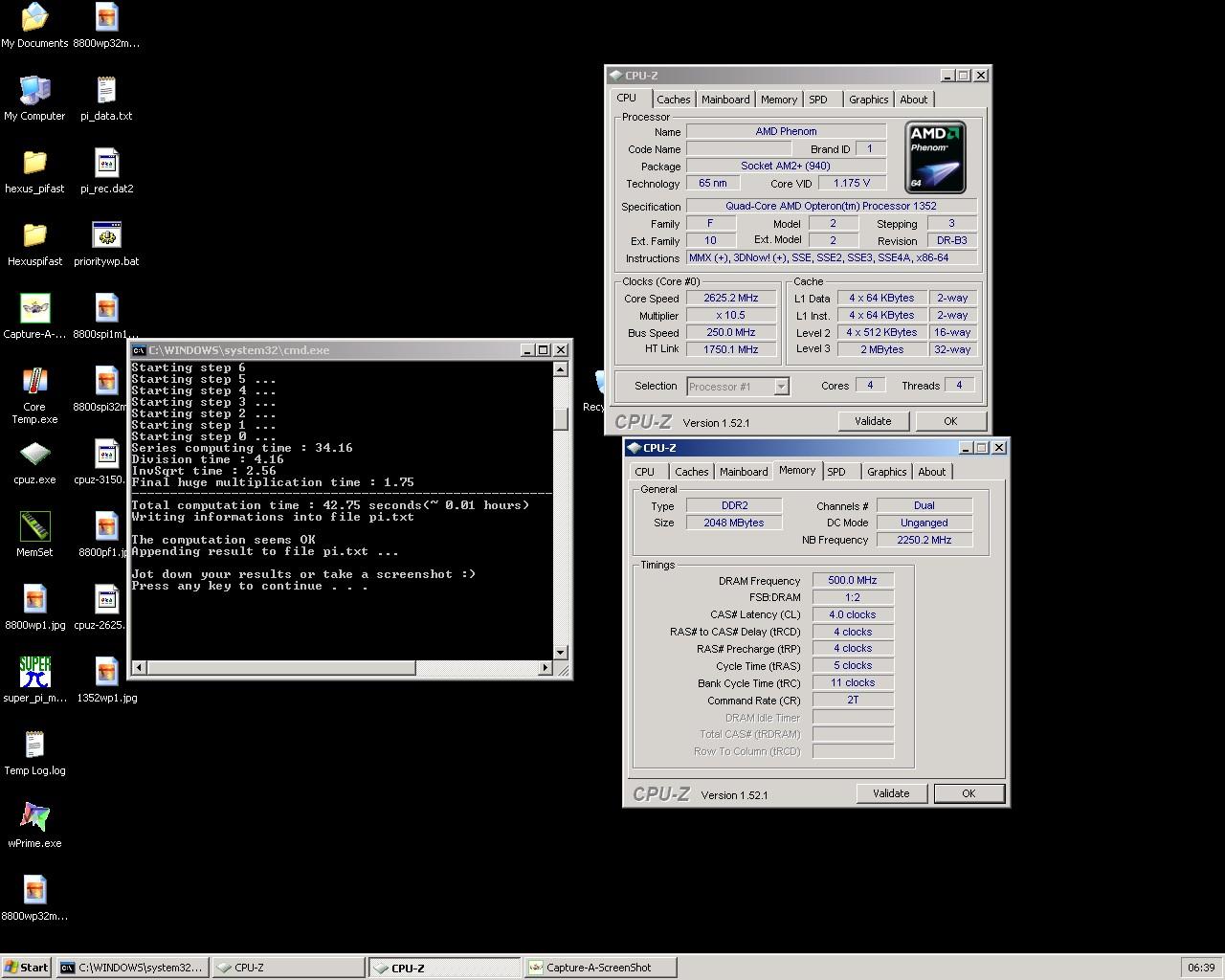Click the NB Frequency value 2250.2 MHz
The height and width of the screenshot is (980, 1225).
[924, 540]
